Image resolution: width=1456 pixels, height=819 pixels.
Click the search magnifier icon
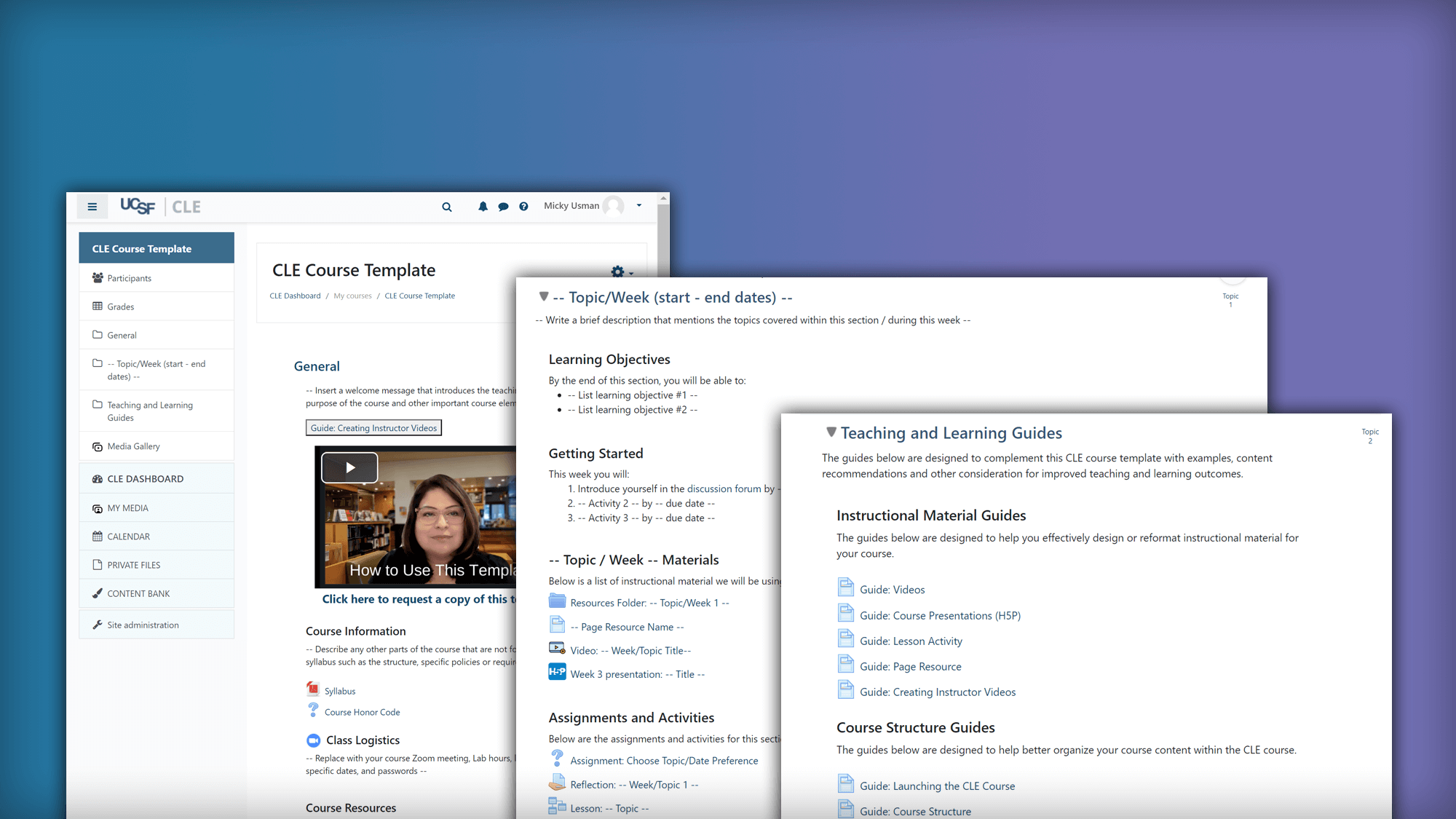tap(448, 207)
